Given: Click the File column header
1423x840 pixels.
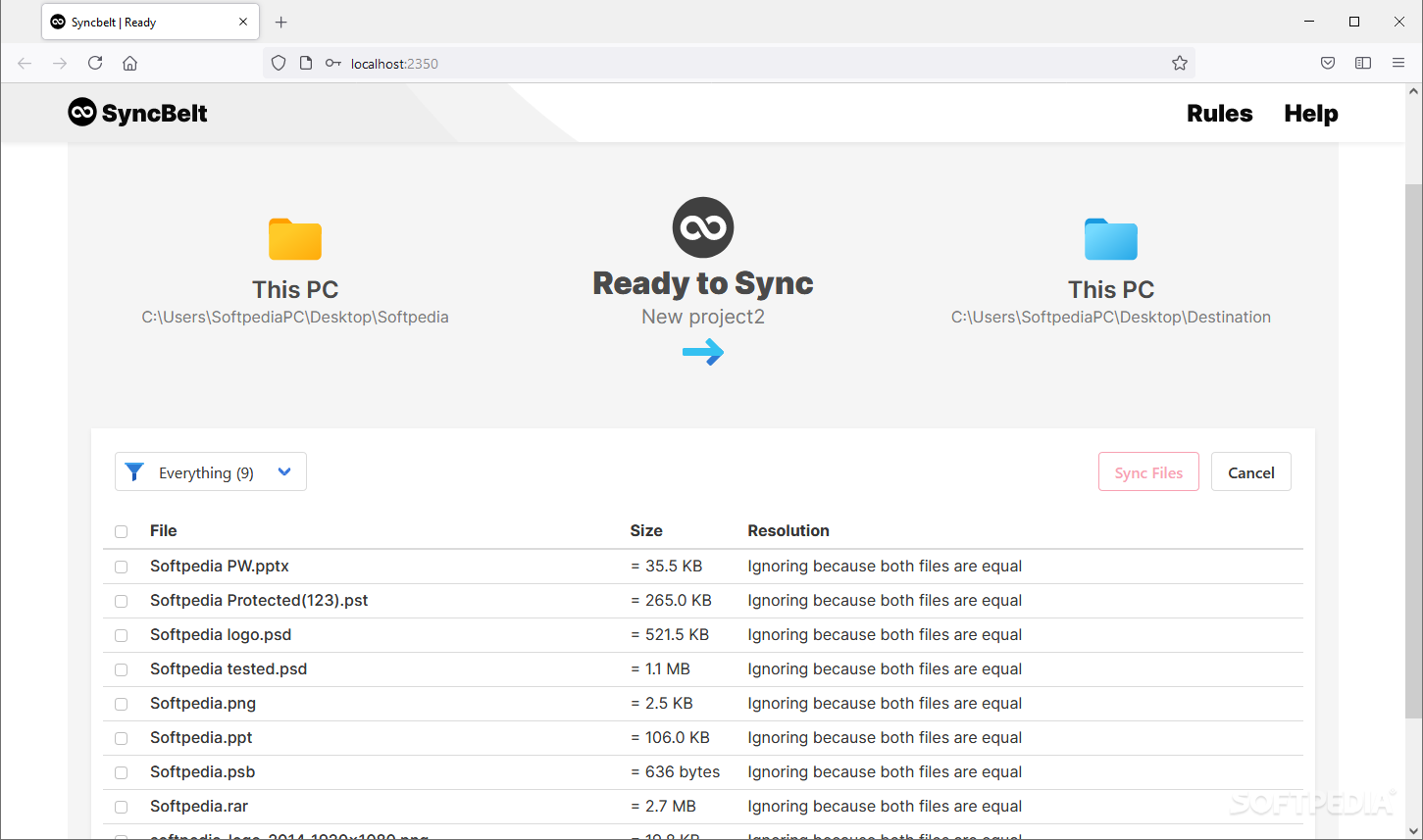Looking at the screenshot, I should click(x=164, y=530).
